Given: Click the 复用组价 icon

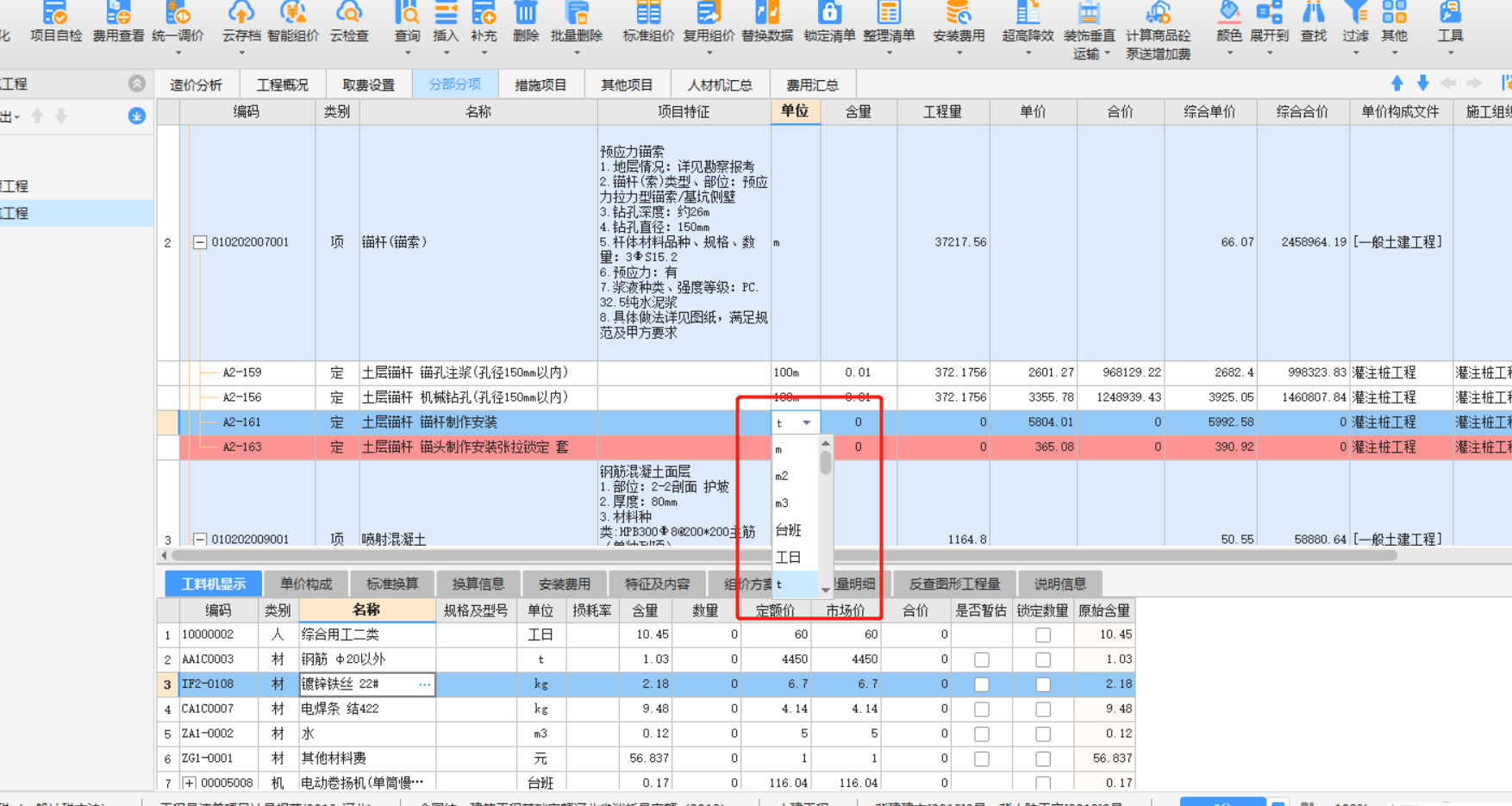Looking at the screenshot, I should pos(709,13).
